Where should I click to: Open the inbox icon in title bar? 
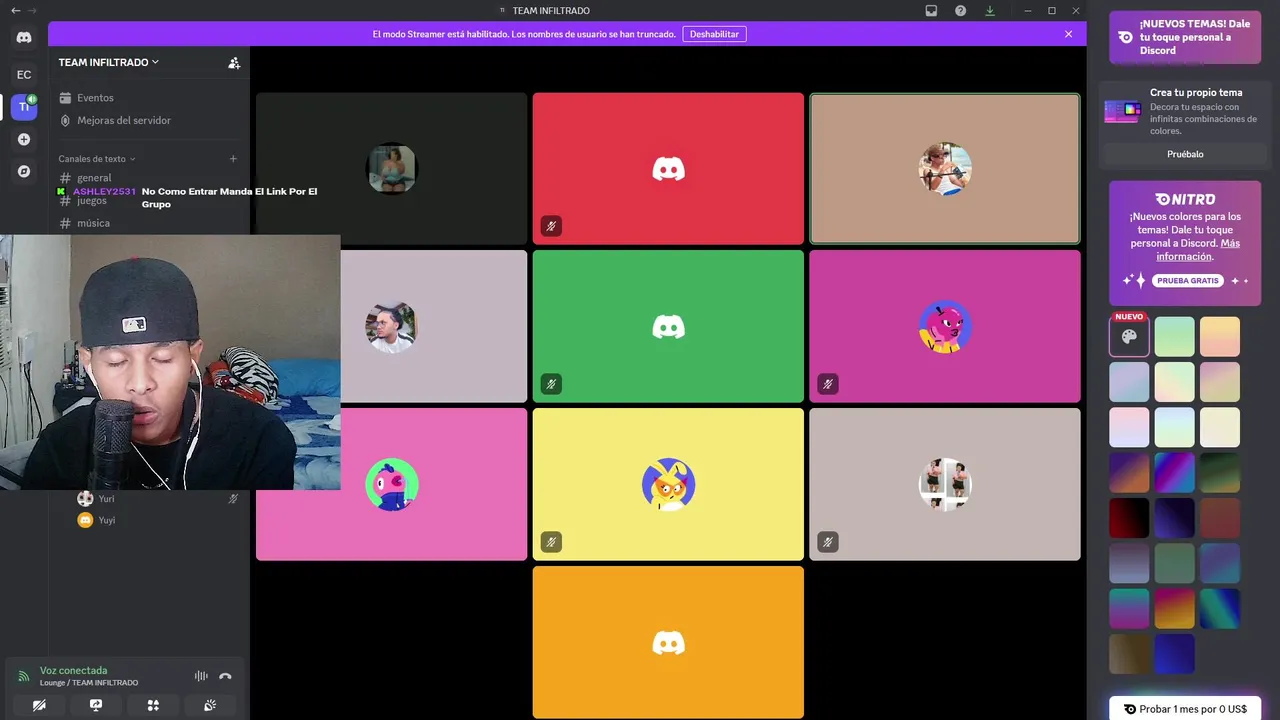pos(931,11)
